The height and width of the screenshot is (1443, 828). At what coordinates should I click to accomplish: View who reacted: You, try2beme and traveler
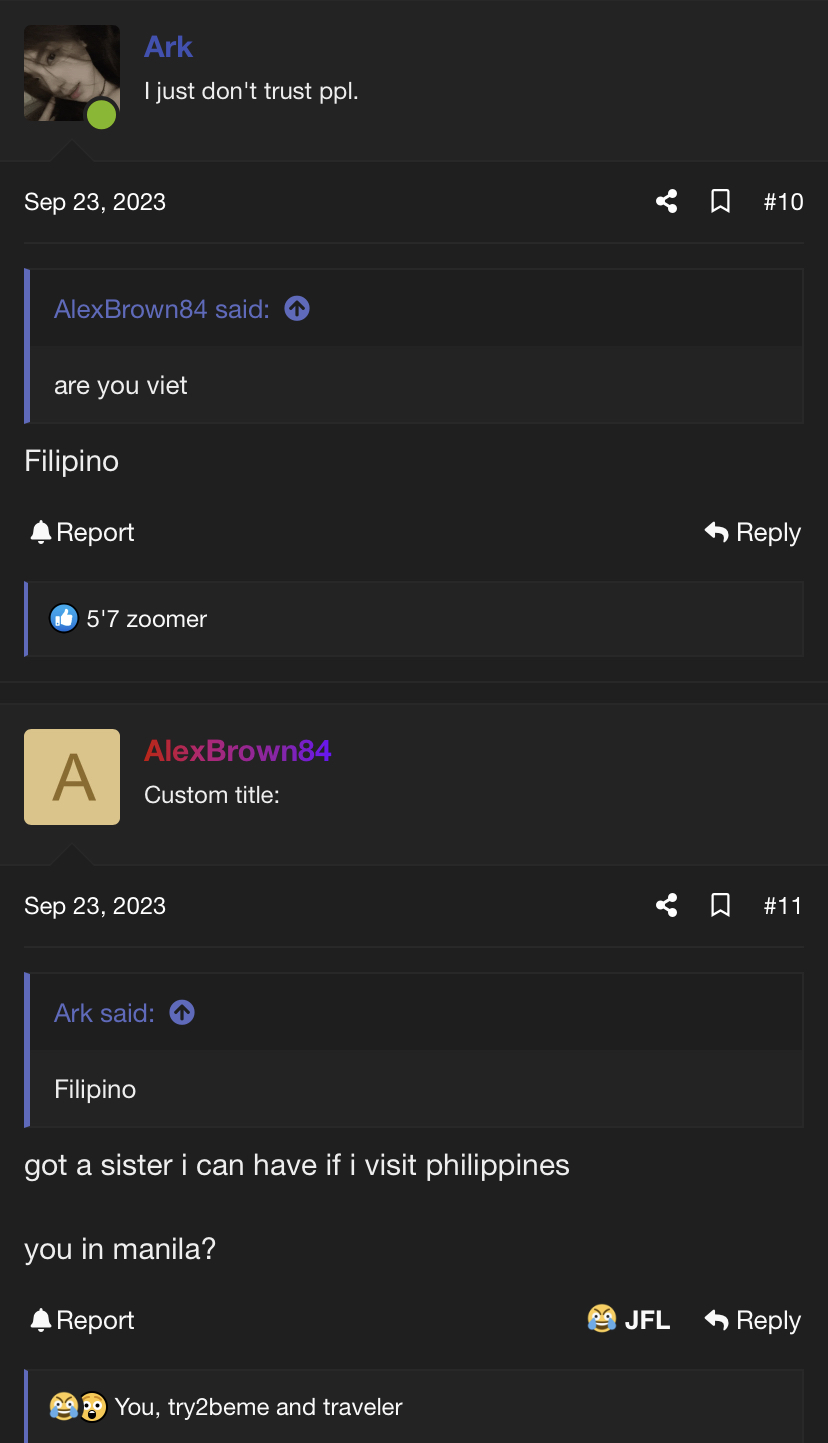[x=258, y=1407]
